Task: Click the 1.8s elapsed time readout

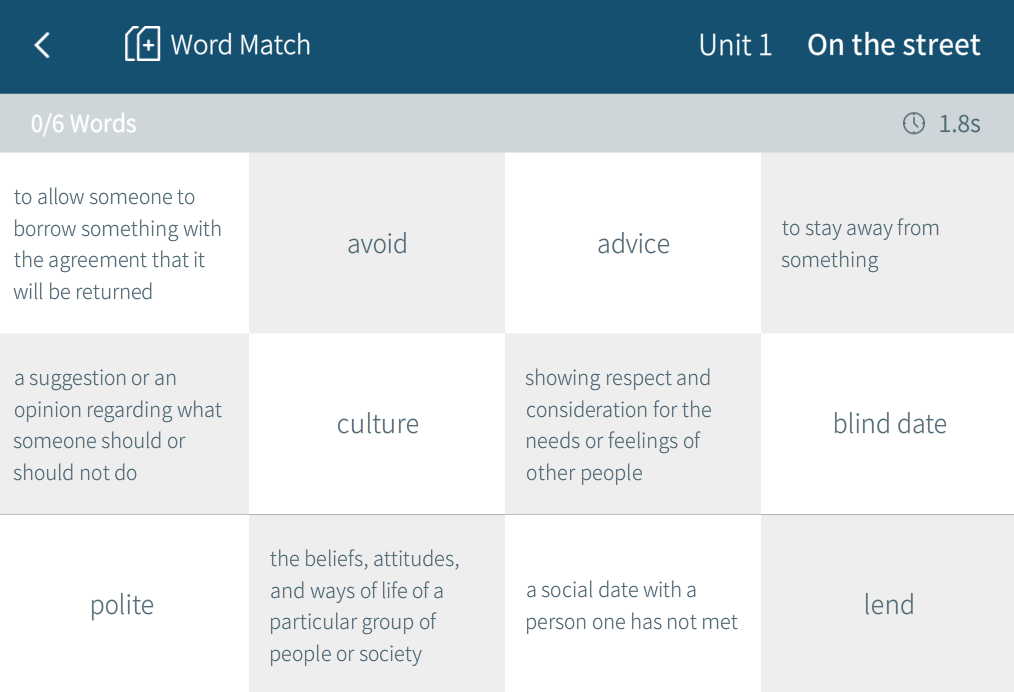Action: click(959, 124)
